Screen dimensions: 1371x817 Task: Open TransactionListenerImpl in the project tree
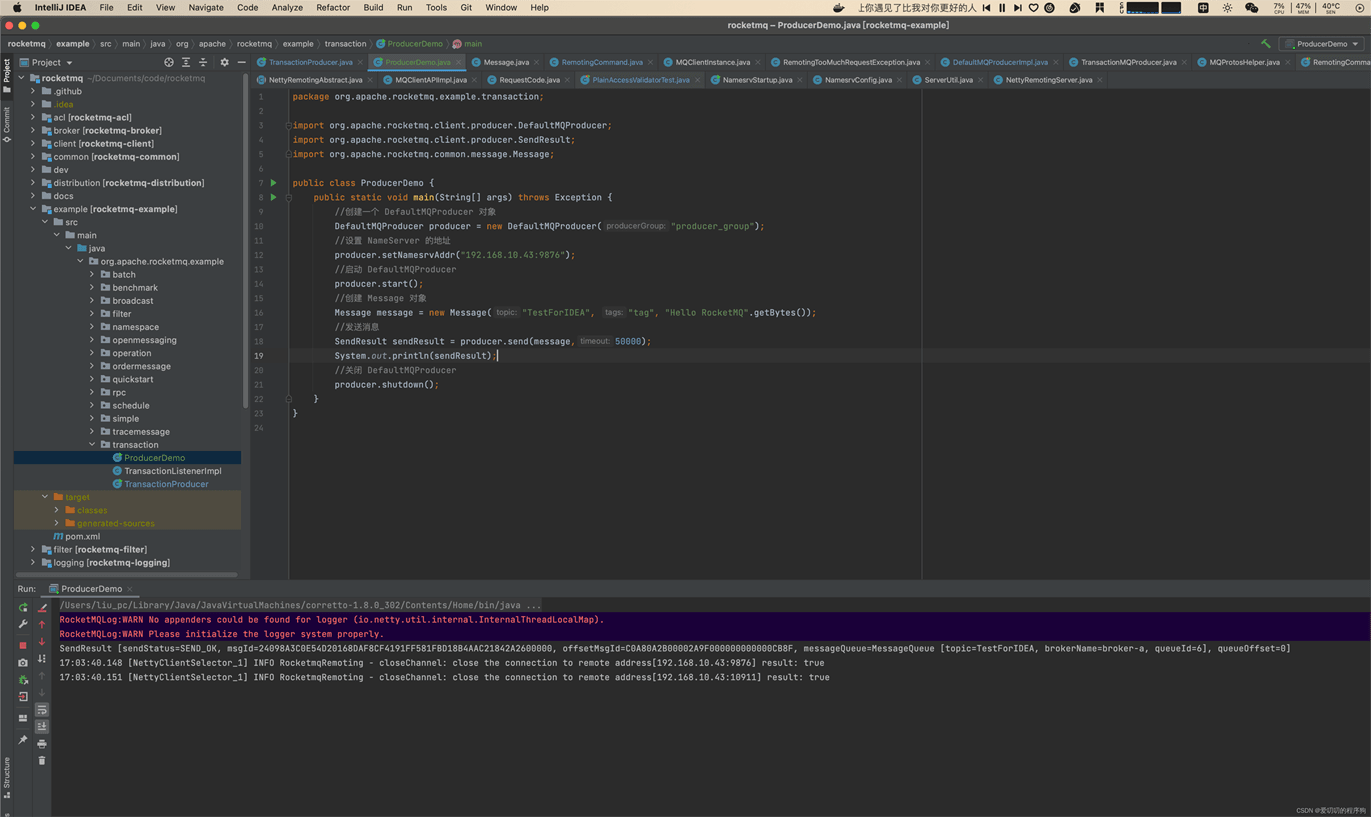172,471
